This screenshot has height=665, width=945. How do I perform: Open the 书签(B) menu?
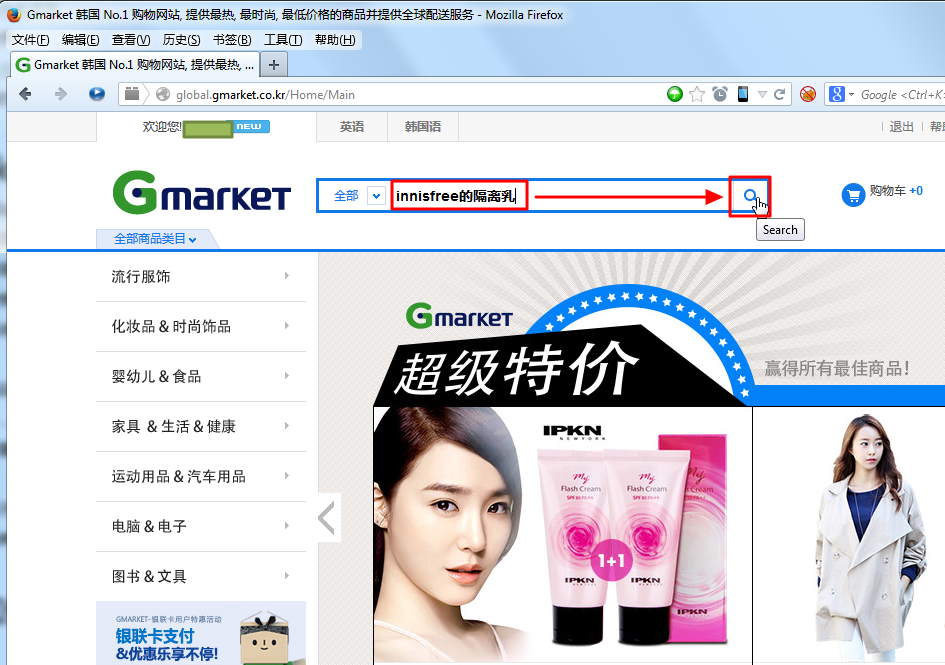[232, 40]
